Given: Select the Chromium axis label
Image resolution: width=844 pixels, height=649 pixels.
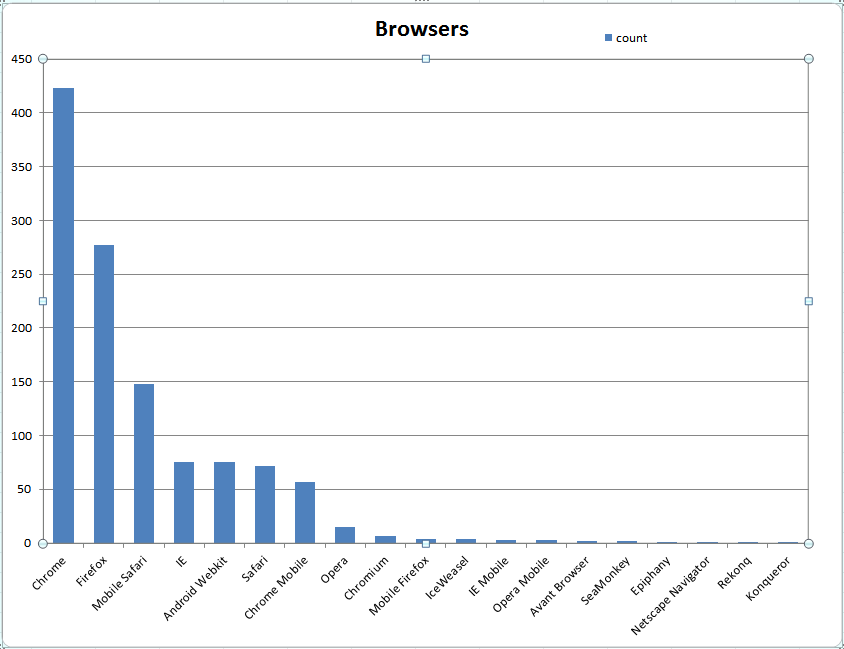Looking at the screenshot, I should pos(366,578).
